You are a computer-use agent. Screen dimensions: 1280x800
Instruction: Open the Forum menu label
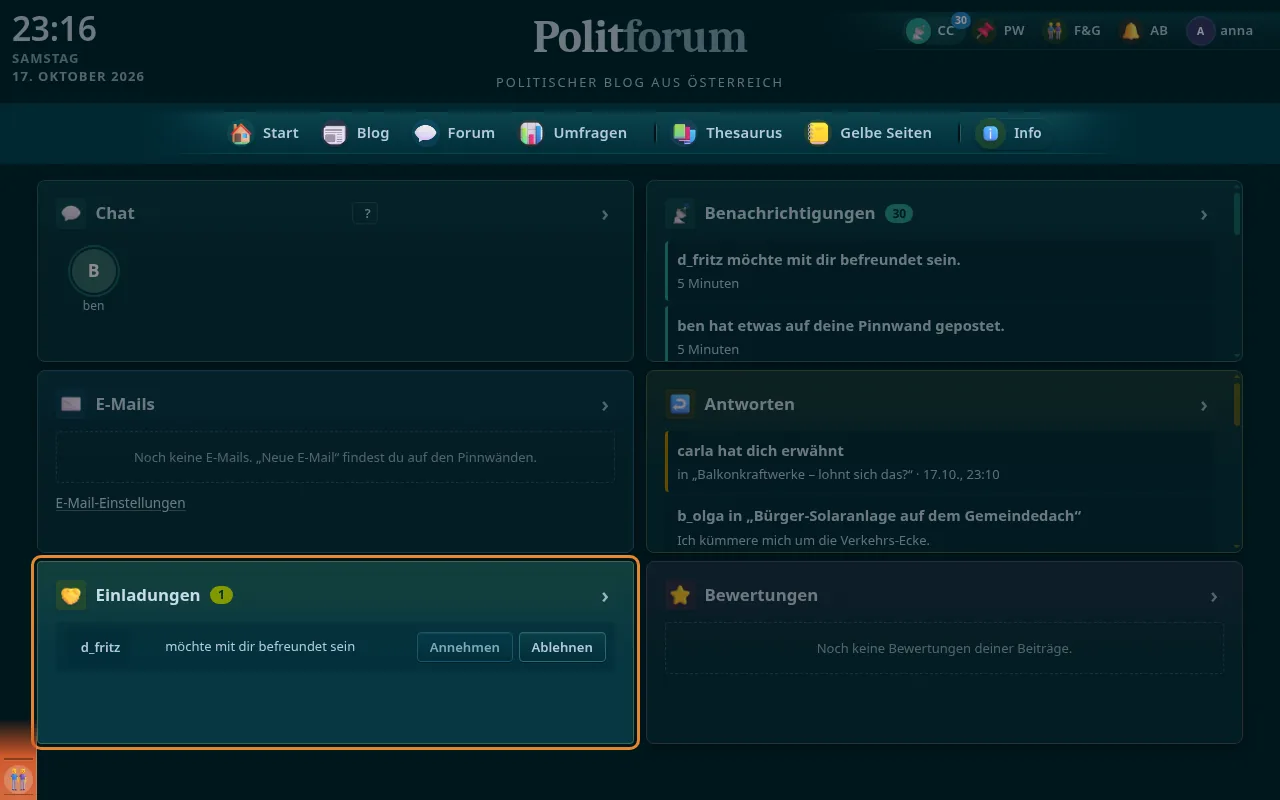point(471,133)
